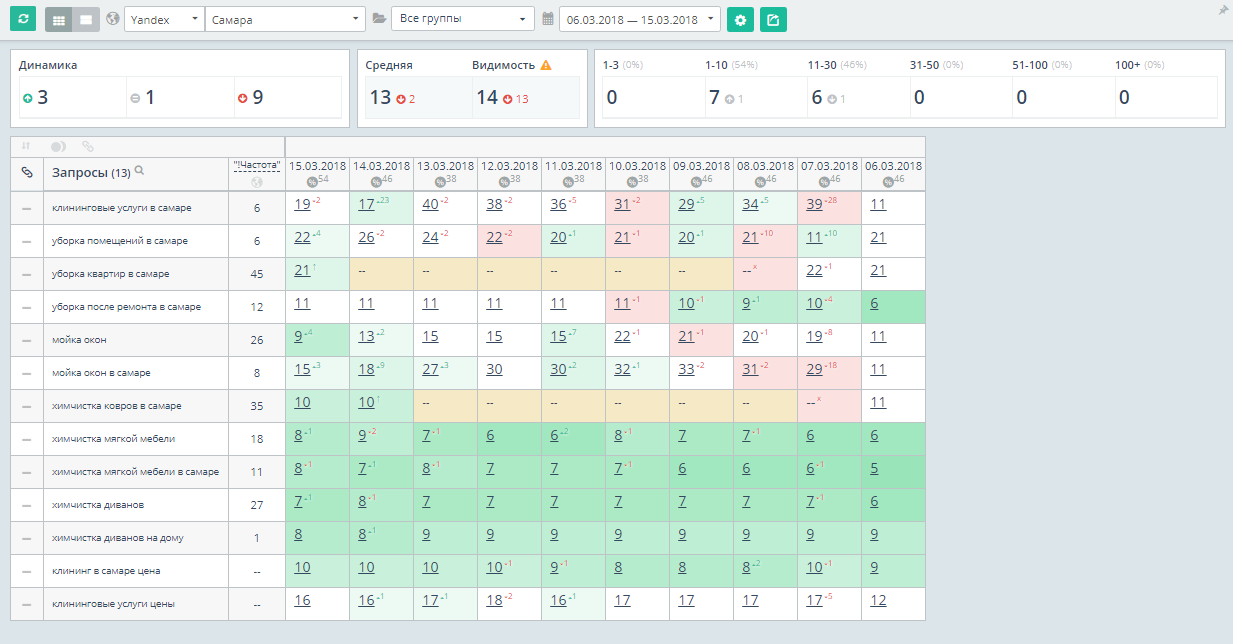Open the Yandex search engine dropdown
This screenshot has height=644, width=1233.
click(x=163, y=19)
